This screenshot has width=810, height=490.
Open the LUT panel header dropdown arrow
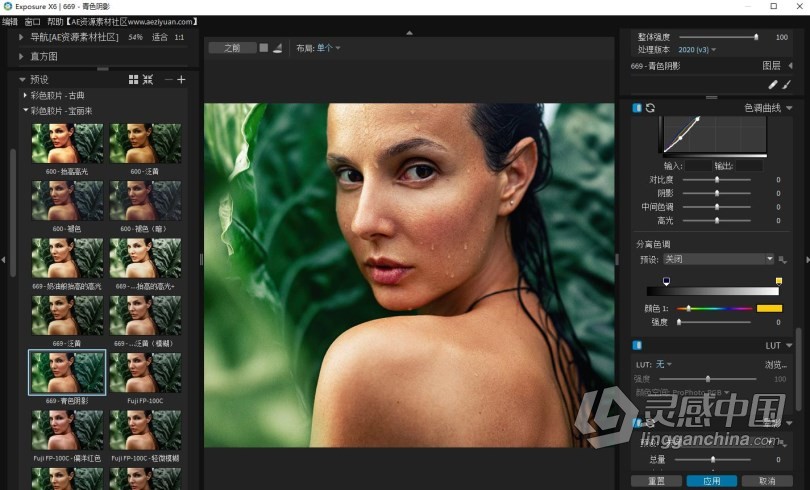pos(789,345)
